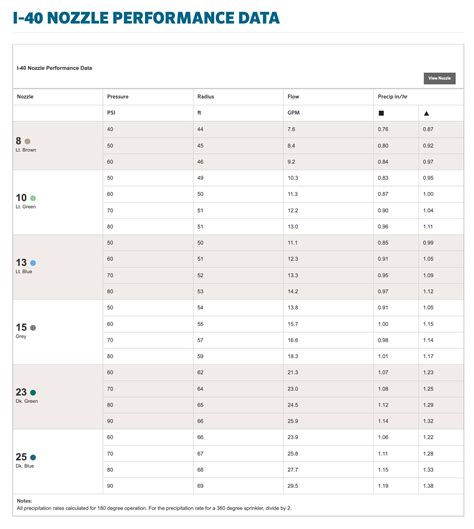Click the nozzle number 15
Viewport: 474px width, 529px height.
click(21, 327)
